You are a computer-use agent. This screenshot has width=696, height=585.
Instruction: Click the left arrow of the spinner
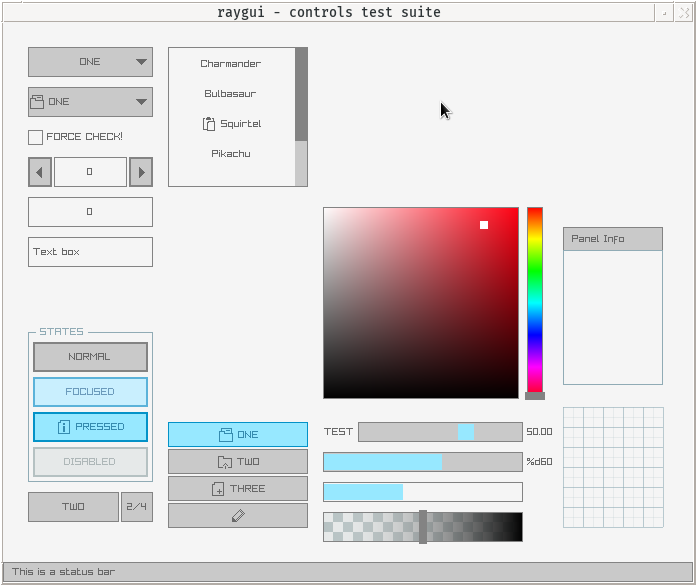click(x=40, y=172)
